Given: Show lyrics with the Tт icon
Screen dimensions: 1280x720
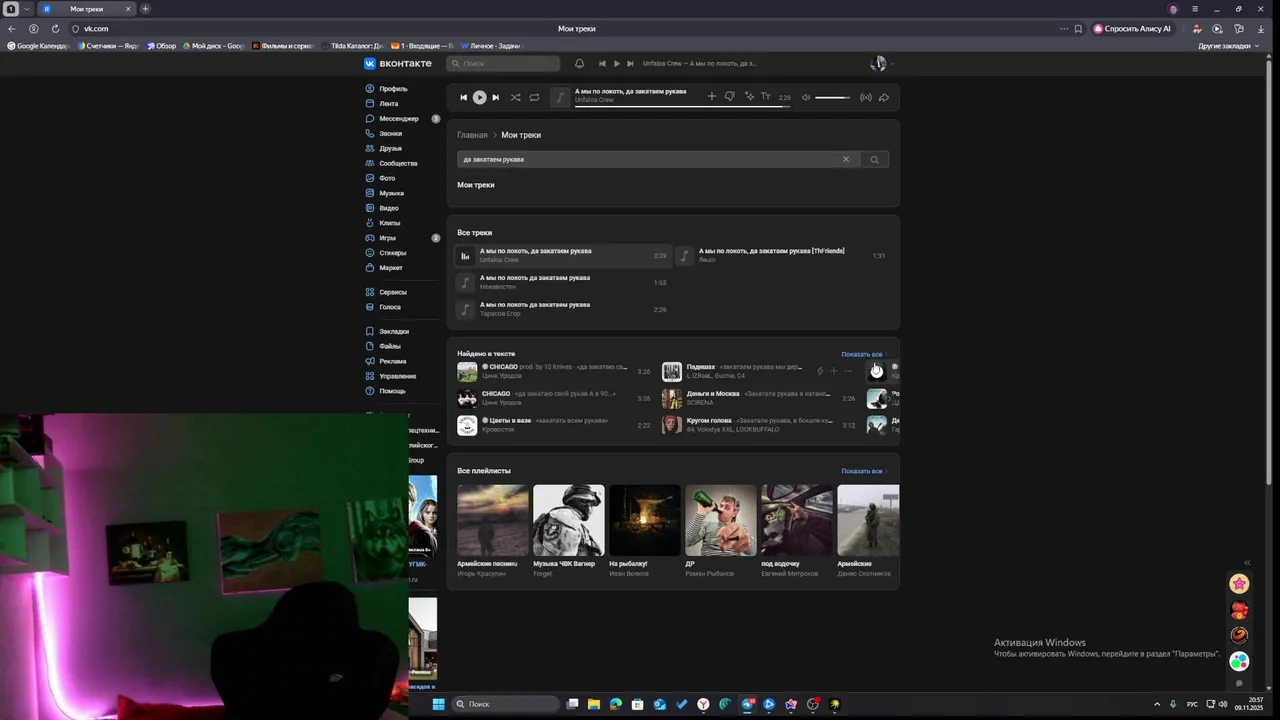Looking at the screenshot, I should [x=766, y=96].
